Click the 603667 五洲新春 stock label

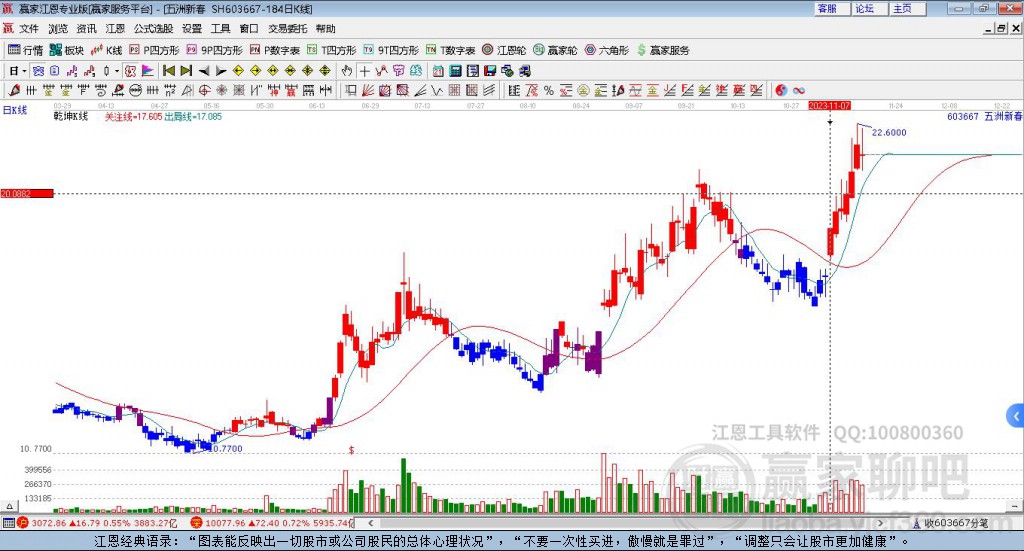click(x=985, y=116)
